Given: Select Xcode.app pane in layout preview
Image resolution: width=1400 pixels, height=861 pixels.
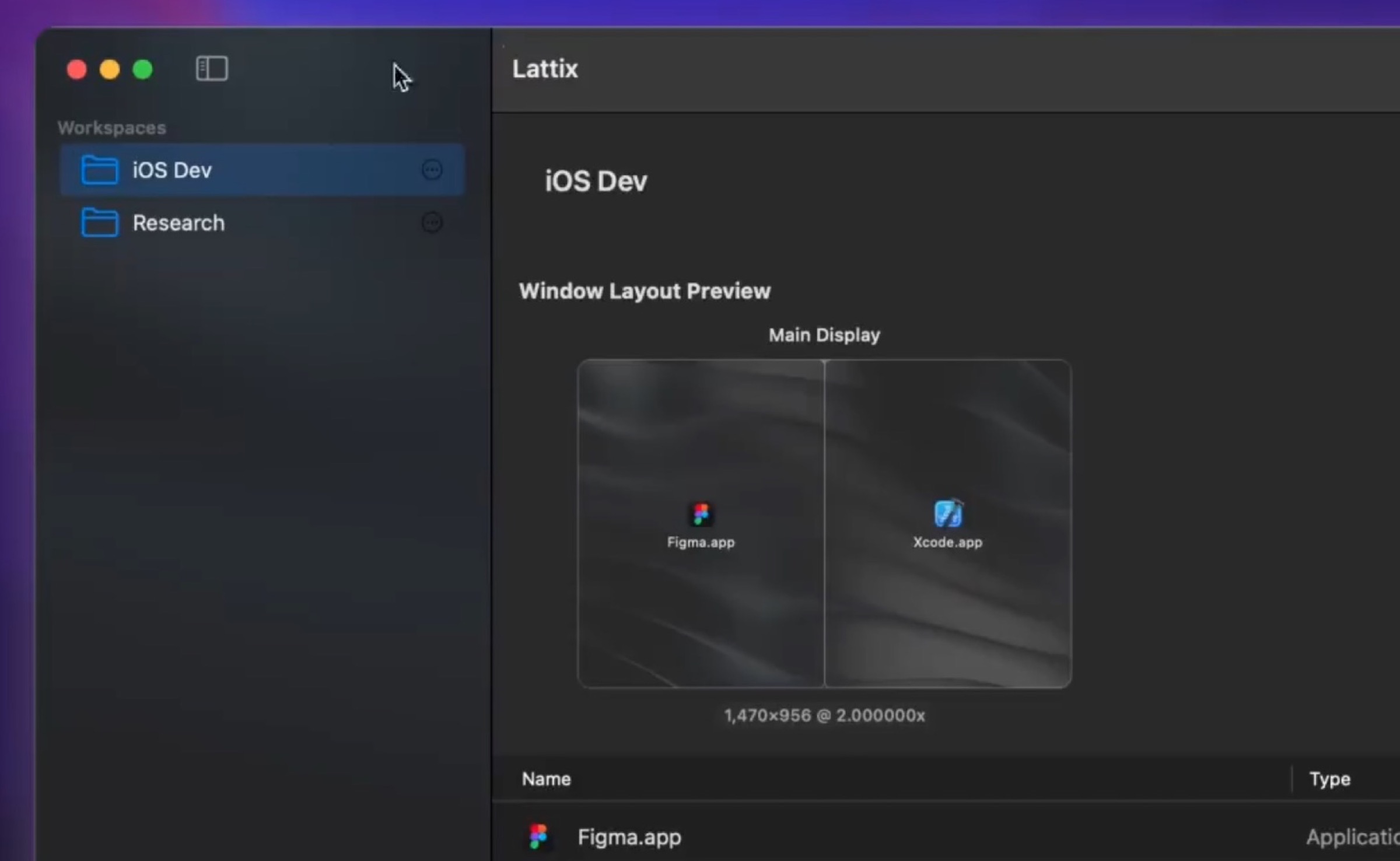Looking at the screenshot, I should pos(948,612).
